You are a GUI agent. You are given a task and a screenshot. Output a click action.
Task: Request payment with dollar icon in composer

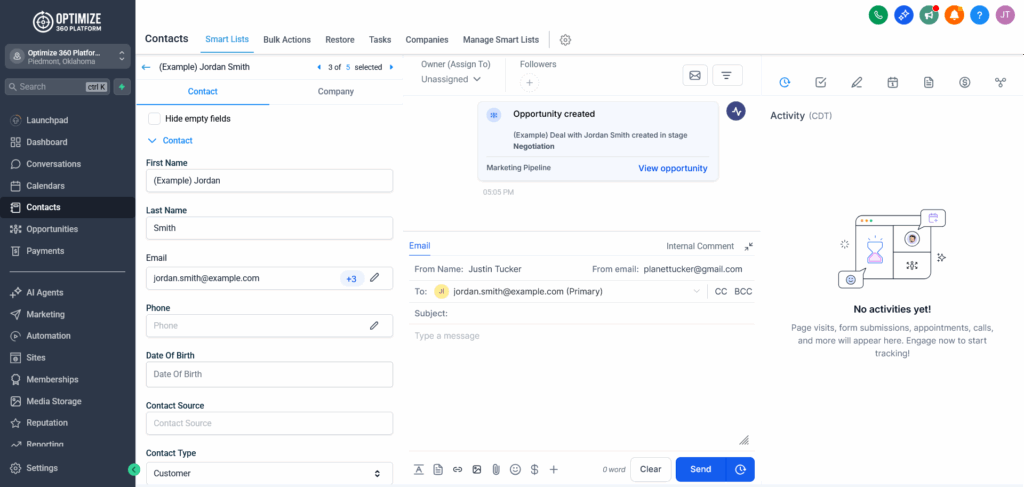pos(534,469)
